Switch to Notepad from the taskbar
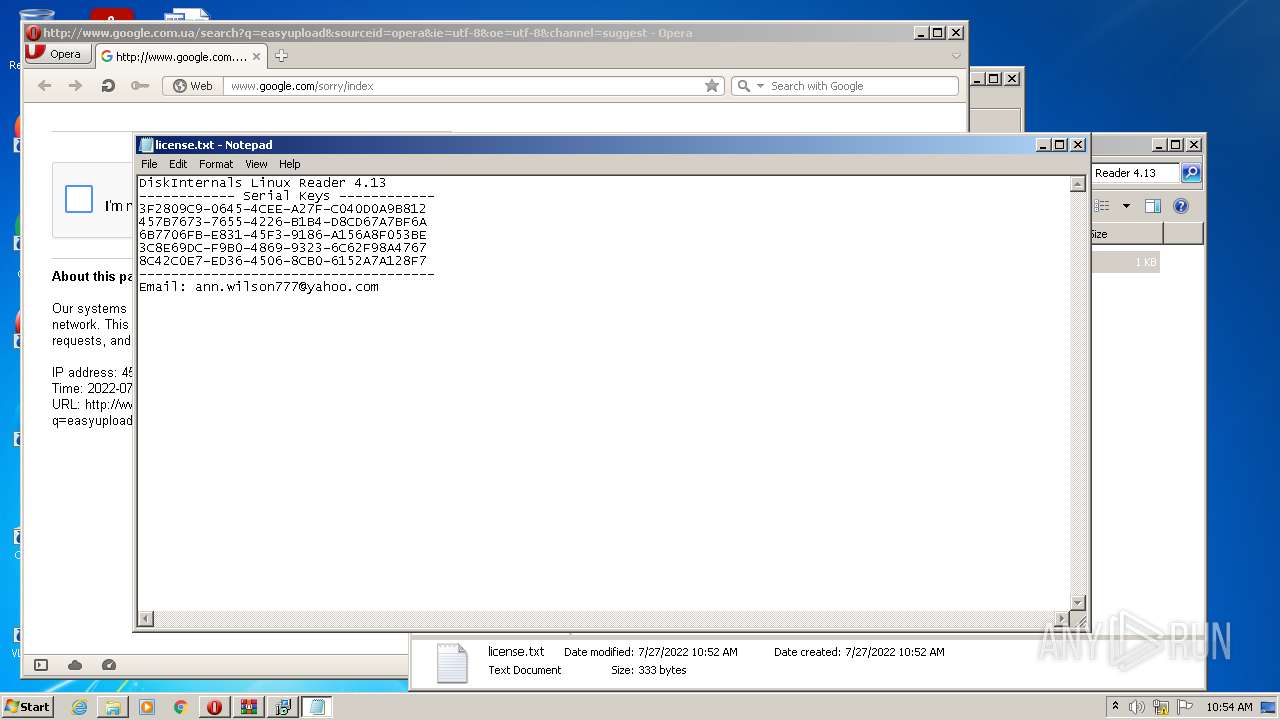The width and height of the screenshot is (1280, 720). coord(317,707)
